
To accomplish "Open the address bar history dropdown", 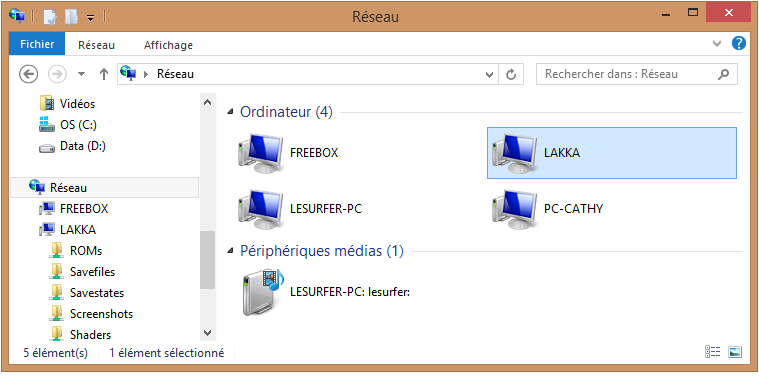I will coord(489,75).
